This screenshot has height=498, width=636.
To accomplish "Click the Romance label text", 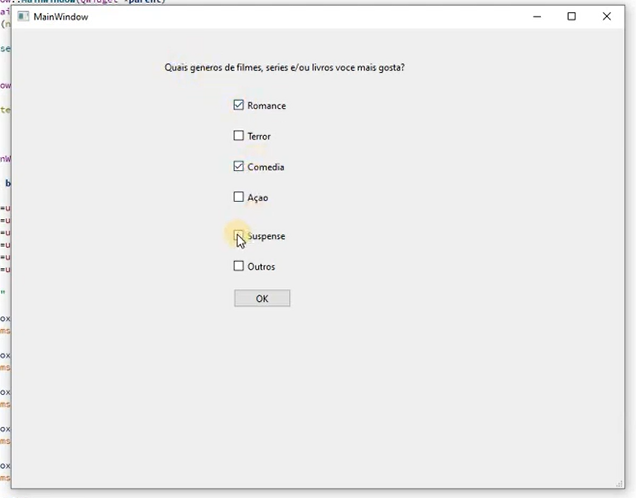I will [x=266, y=106].
